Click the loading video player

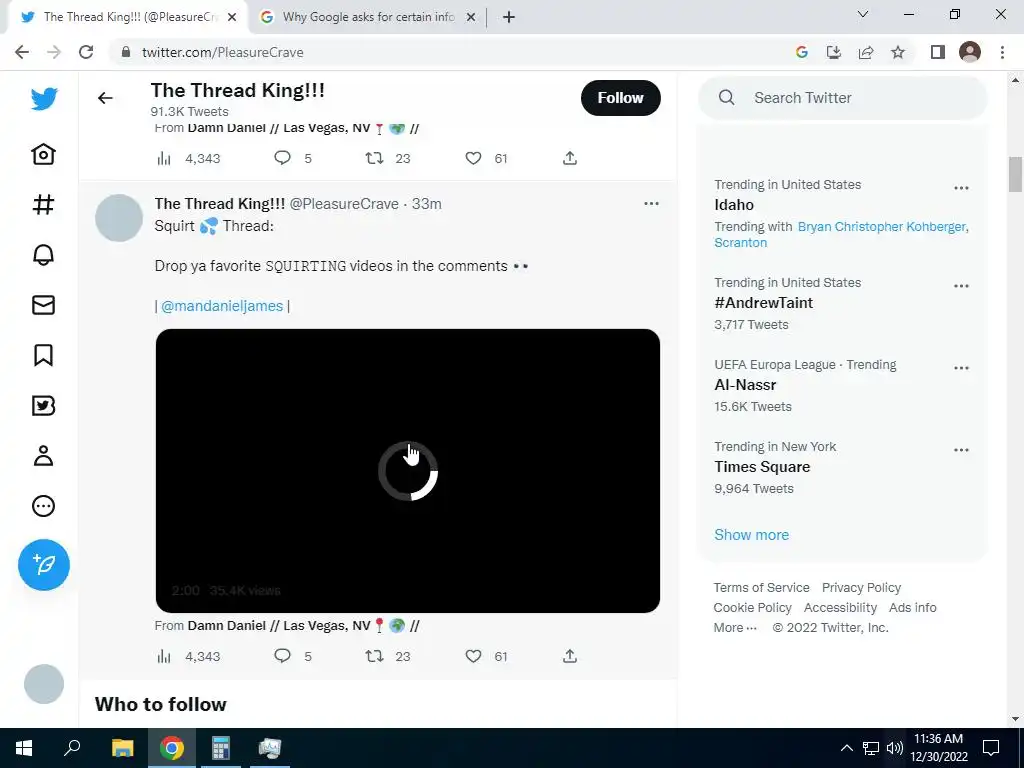(x=408, y=471)
